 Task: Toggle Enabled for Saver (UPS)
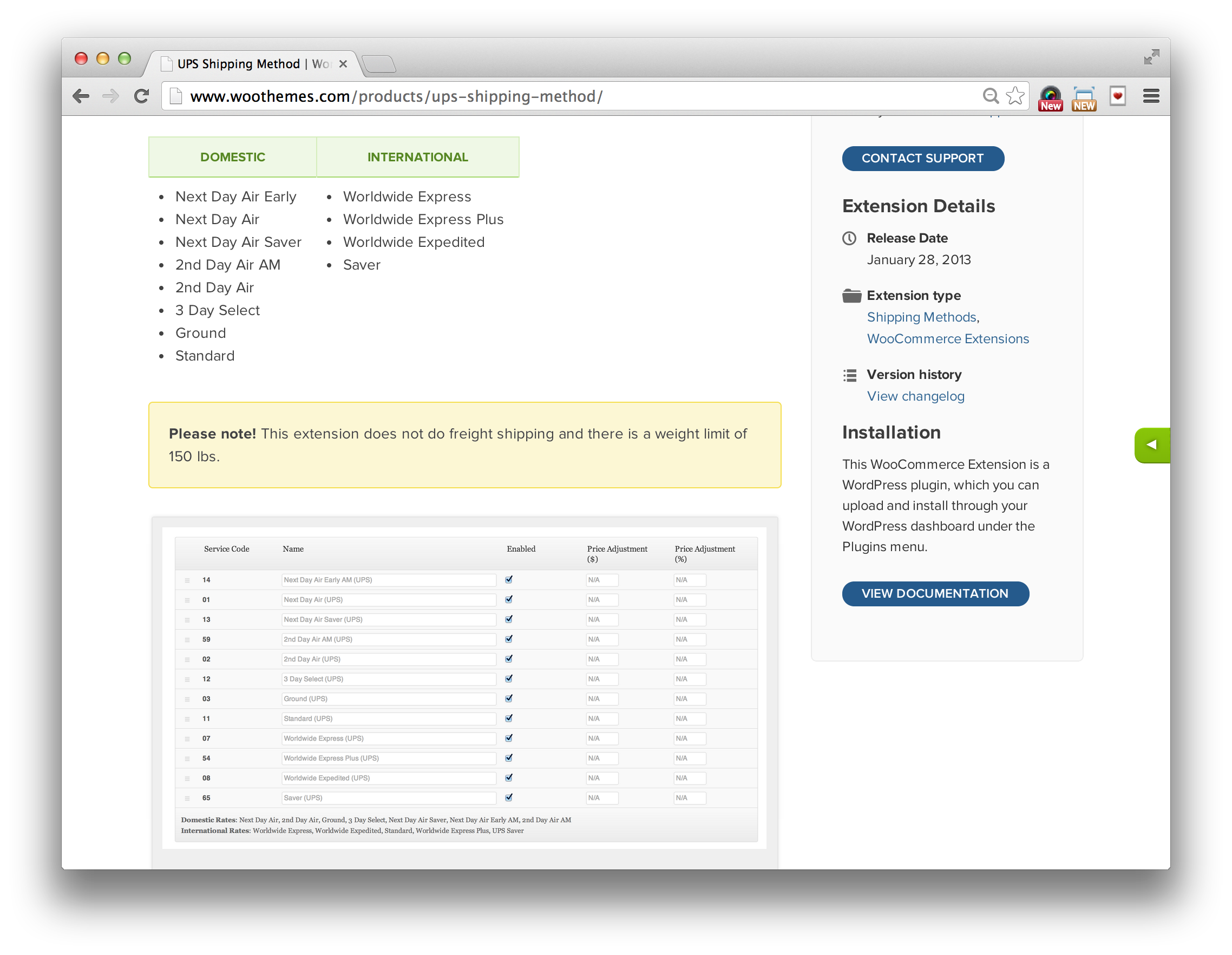(509, 797)
